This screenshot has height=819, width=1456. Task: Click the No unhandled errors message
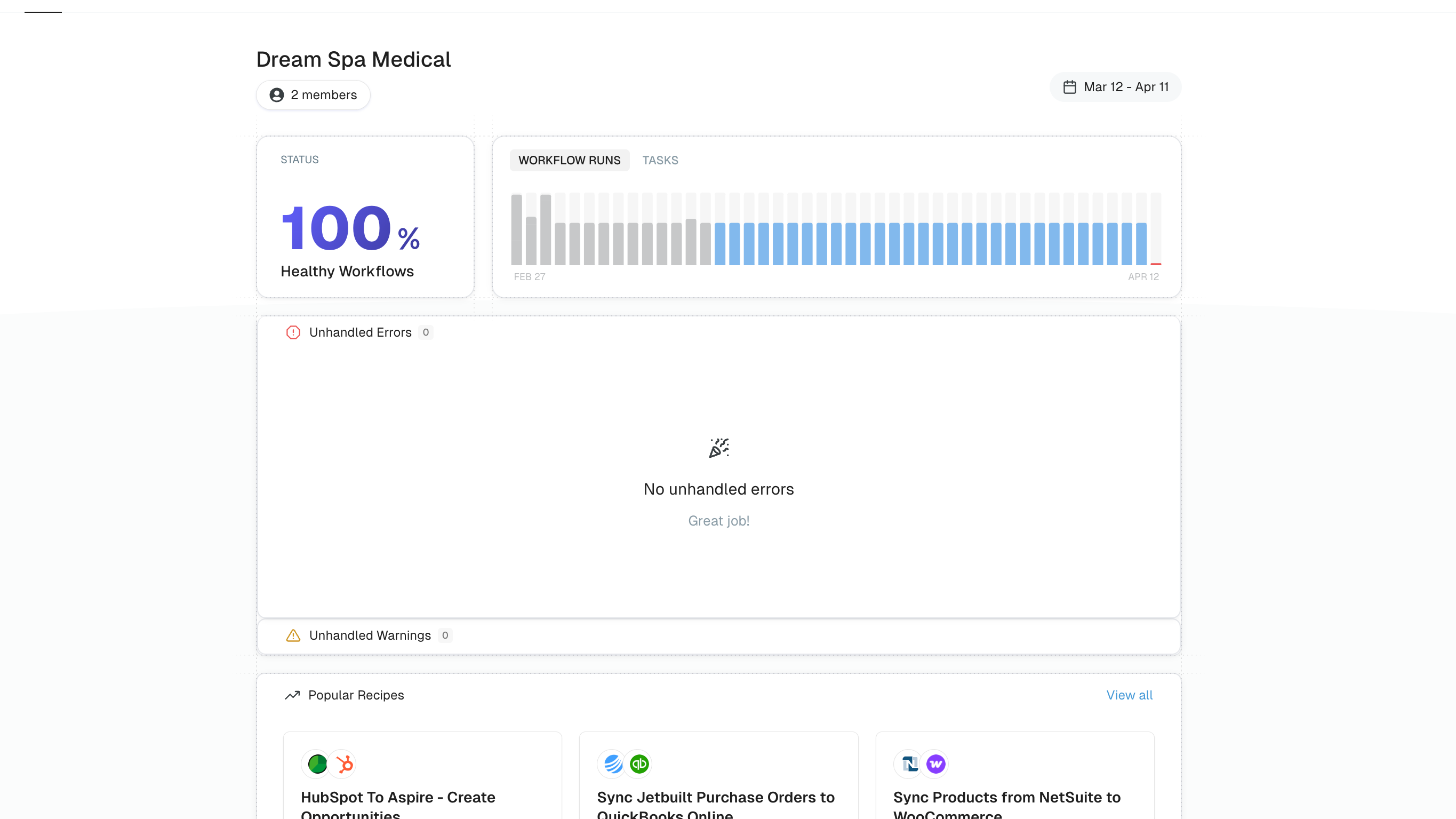tap(718, 489)
